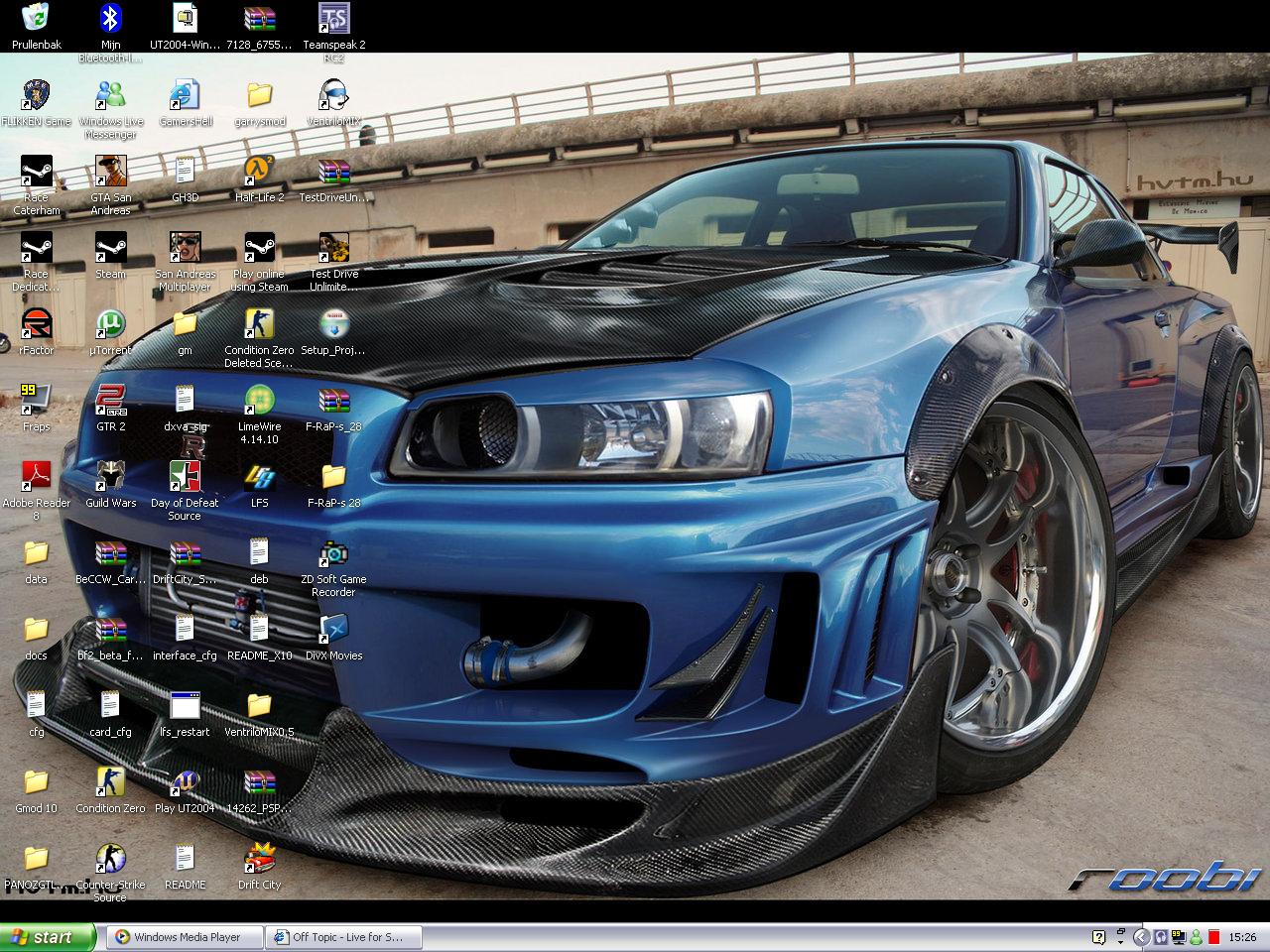Select the BeCCW_Car... archive
Screen dimensions: 1270x952
[x=111, y=561]
